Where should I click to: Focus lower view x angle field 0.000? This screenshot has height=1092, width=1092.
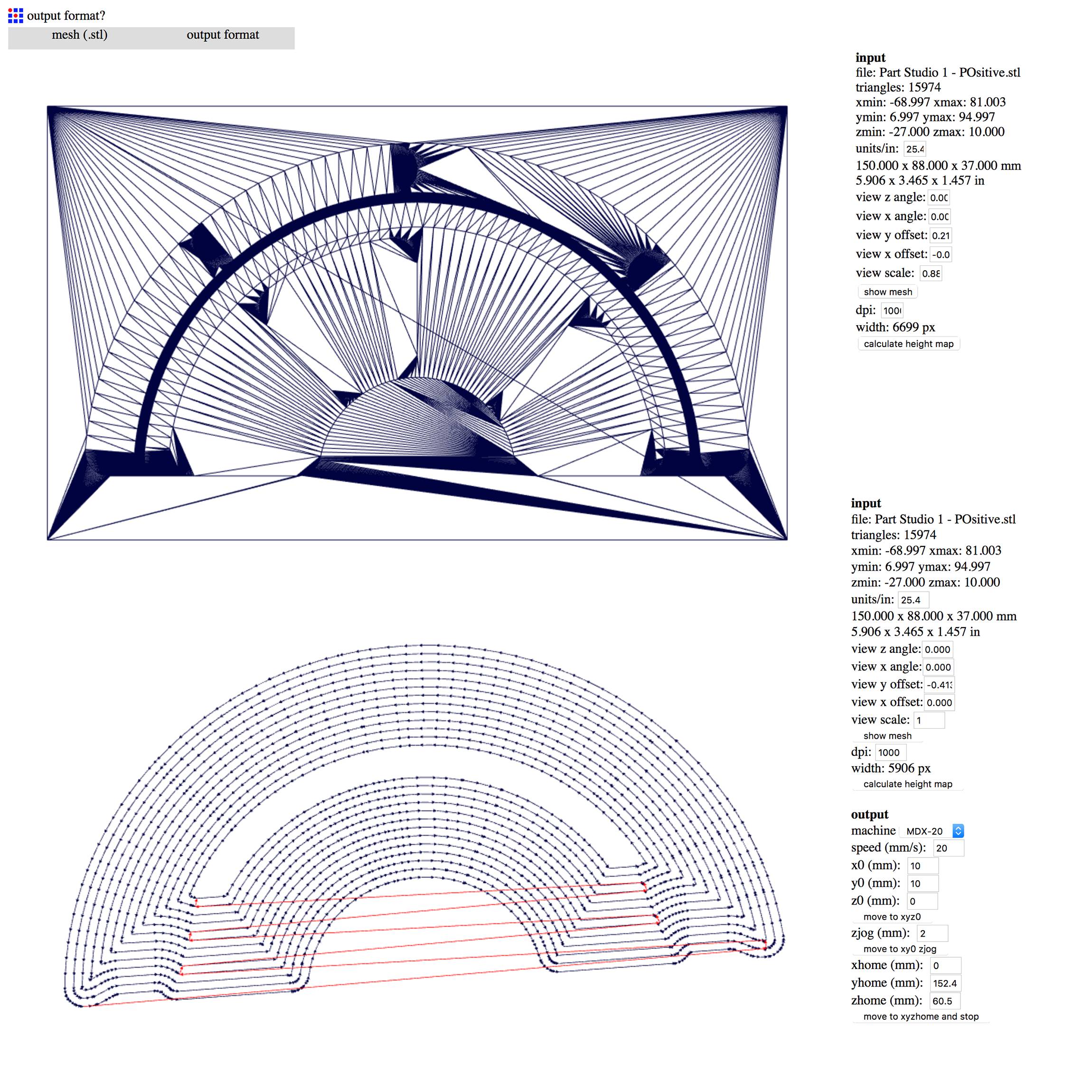pos(938,667)
